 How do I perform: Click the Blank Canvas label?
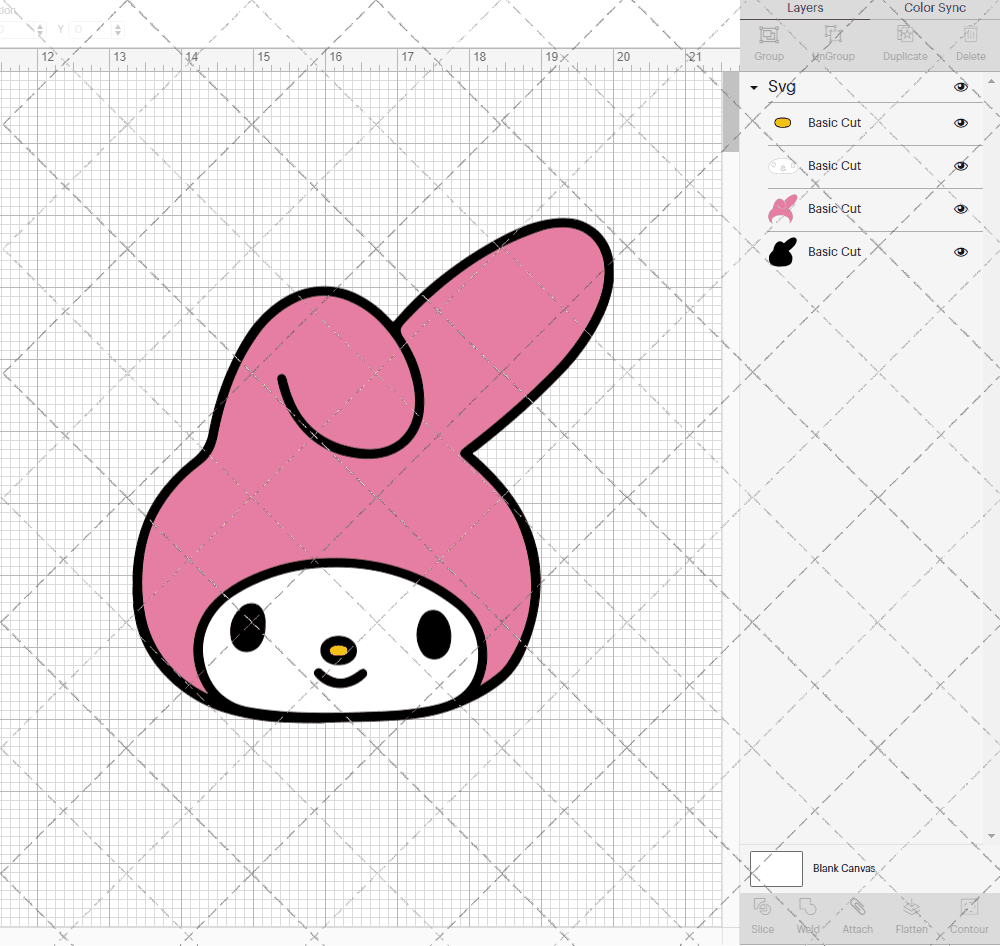pos(844,868)
